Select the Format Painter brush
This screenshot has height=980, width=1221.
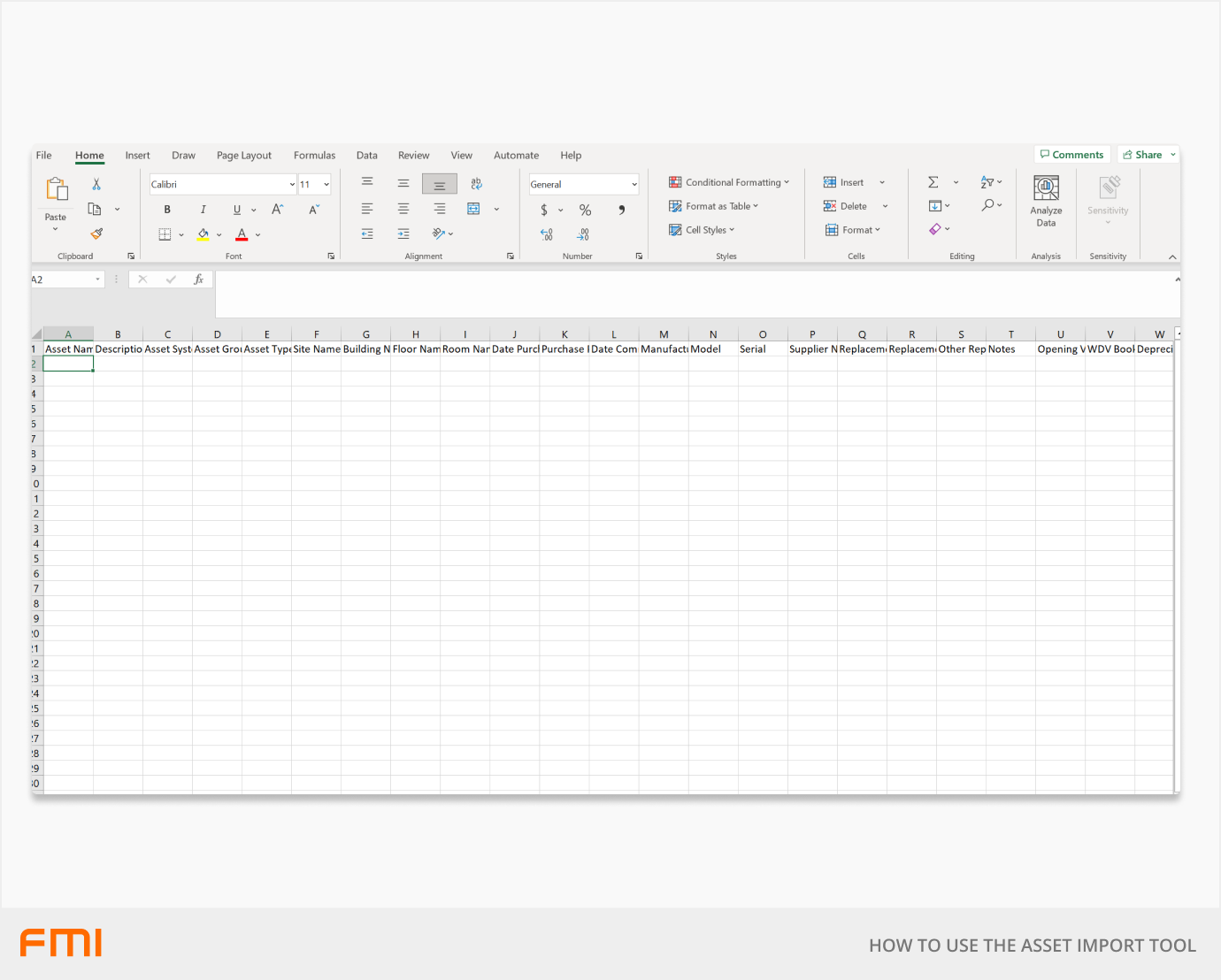pyautogui.click(x=96, y=234)
